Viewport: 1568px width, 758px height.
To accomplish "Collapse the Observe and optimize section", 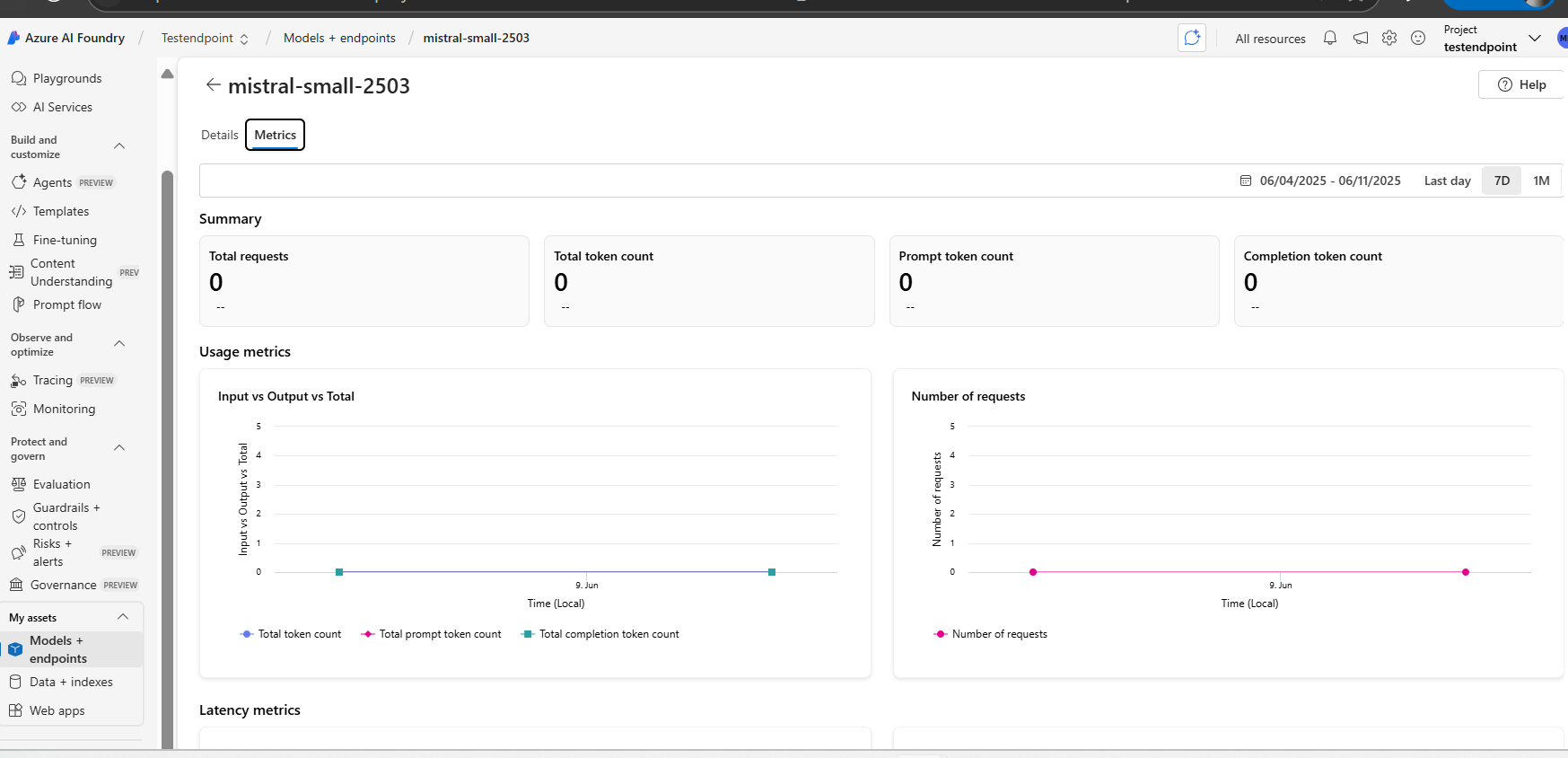I will 119,344.
